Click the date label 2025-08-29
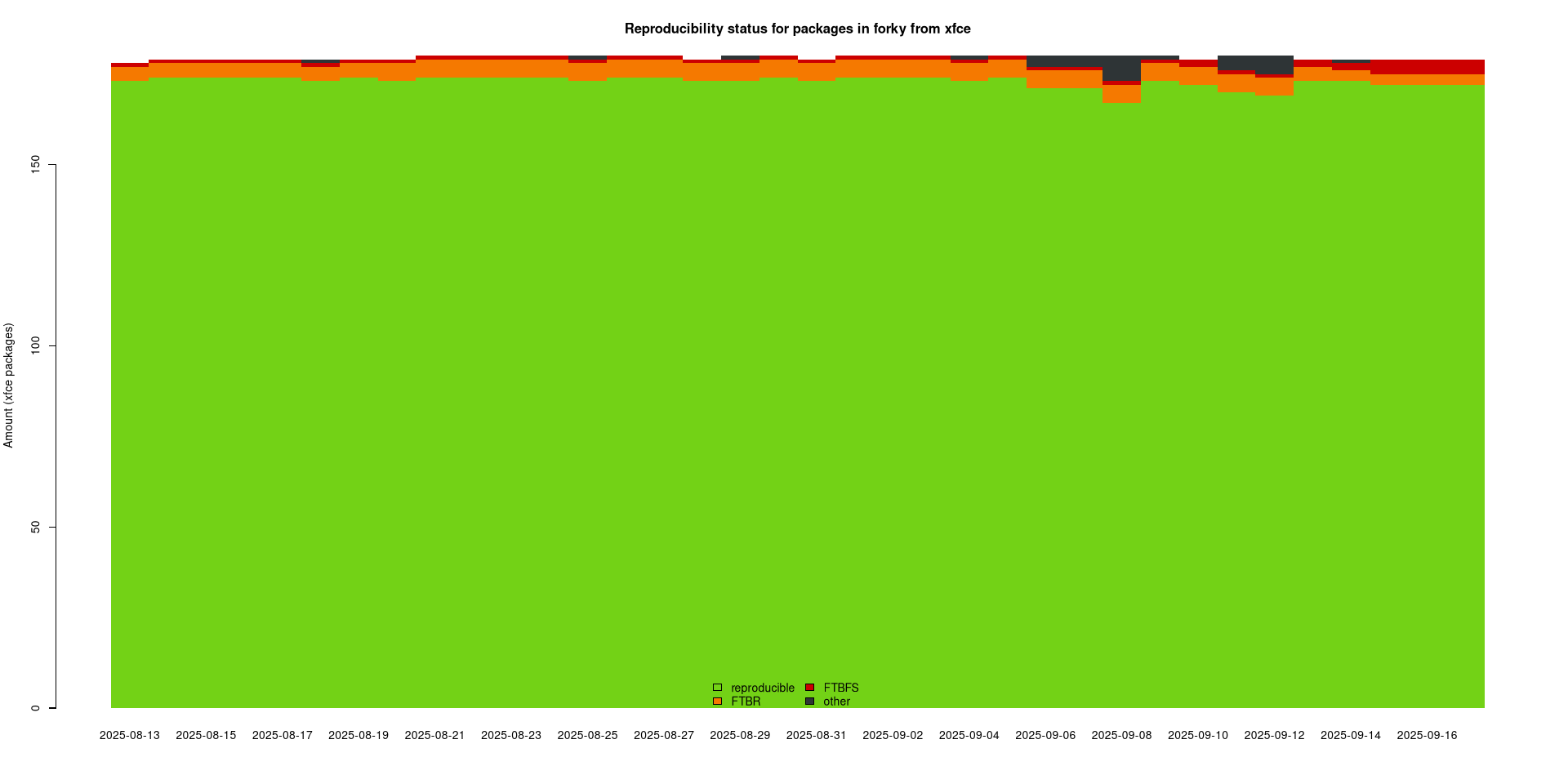The image size is (1568, 784). [740, 735]
